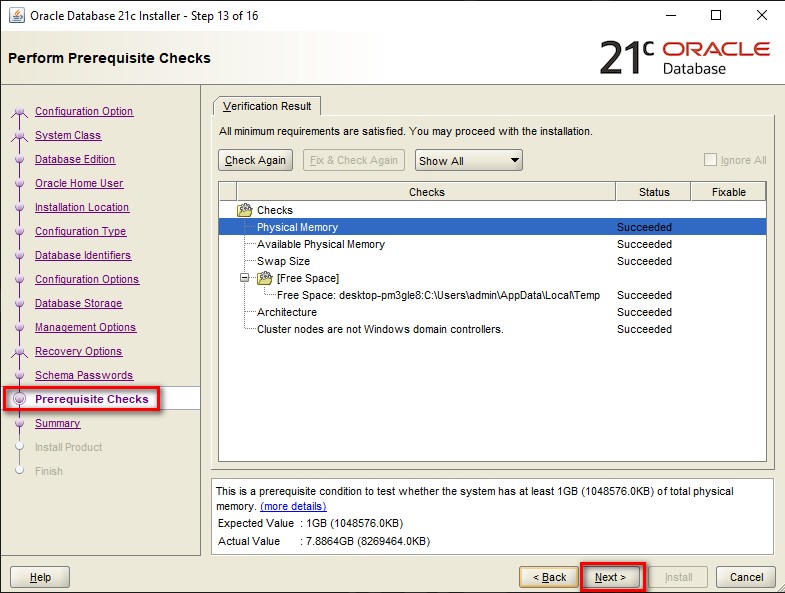Click Fix & Check Again button
Viewport: 785px width, 593px height.
pyautogui.click(x=353, y=160)
